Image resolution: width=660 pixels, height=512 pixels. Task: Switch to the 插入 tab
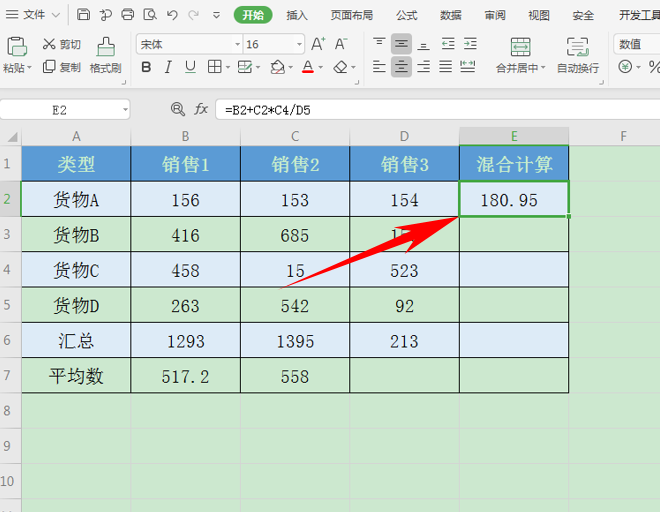pos(297,15)
